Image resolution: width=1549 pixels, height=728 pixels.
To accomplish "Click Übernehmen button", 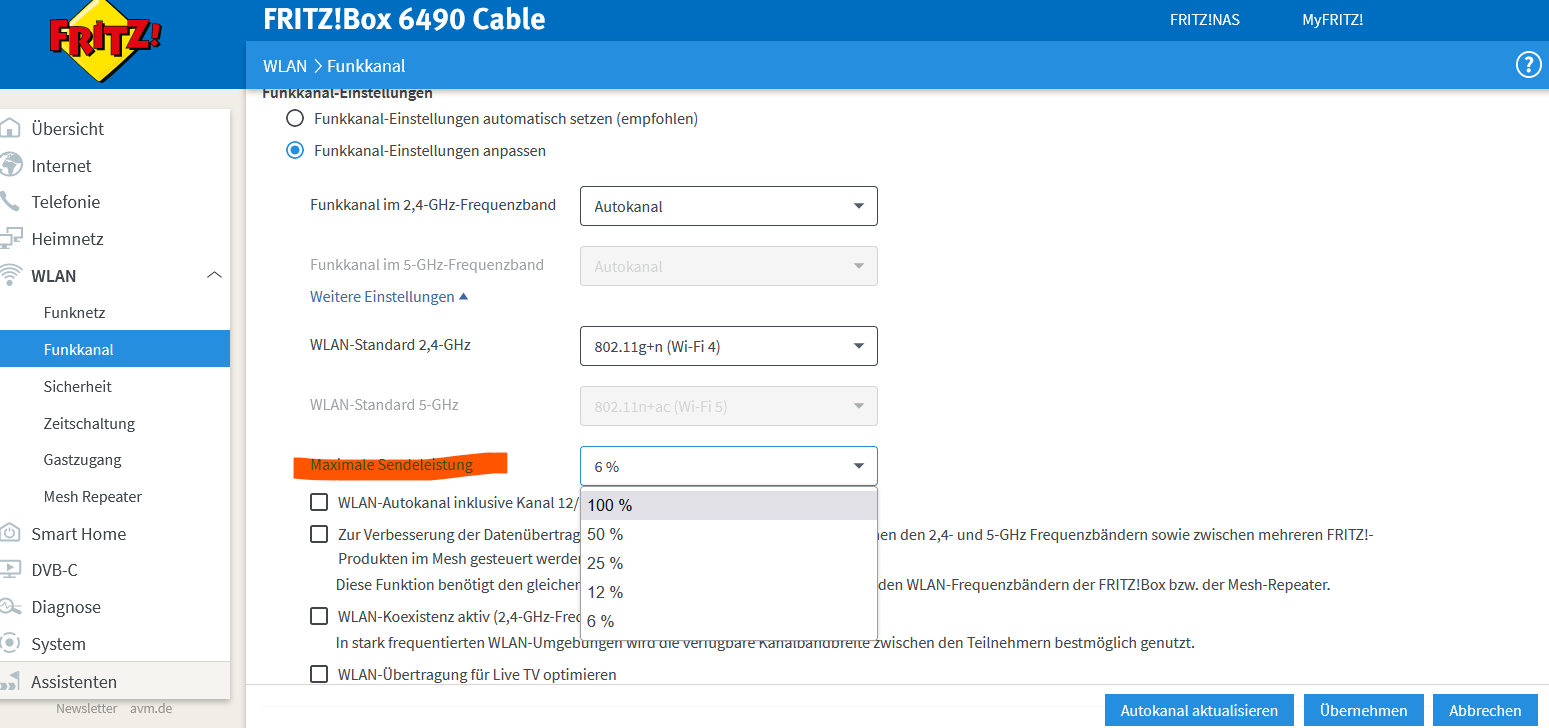I will (x=1364, y=711).
